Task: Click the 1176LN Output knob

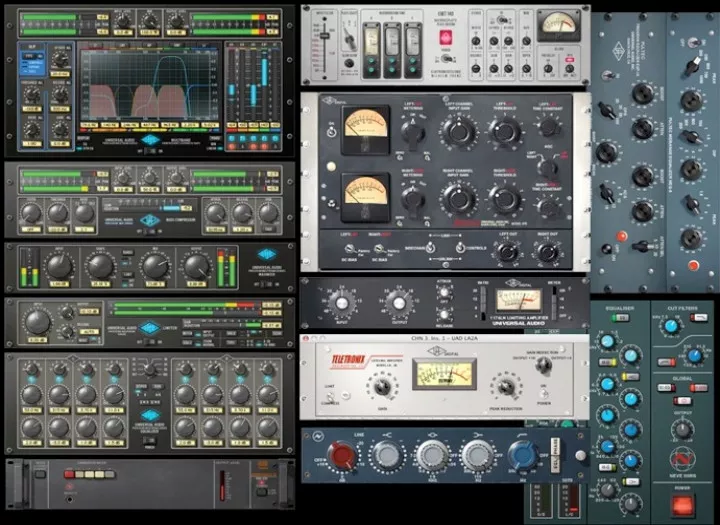Action: tap(399, 304)
